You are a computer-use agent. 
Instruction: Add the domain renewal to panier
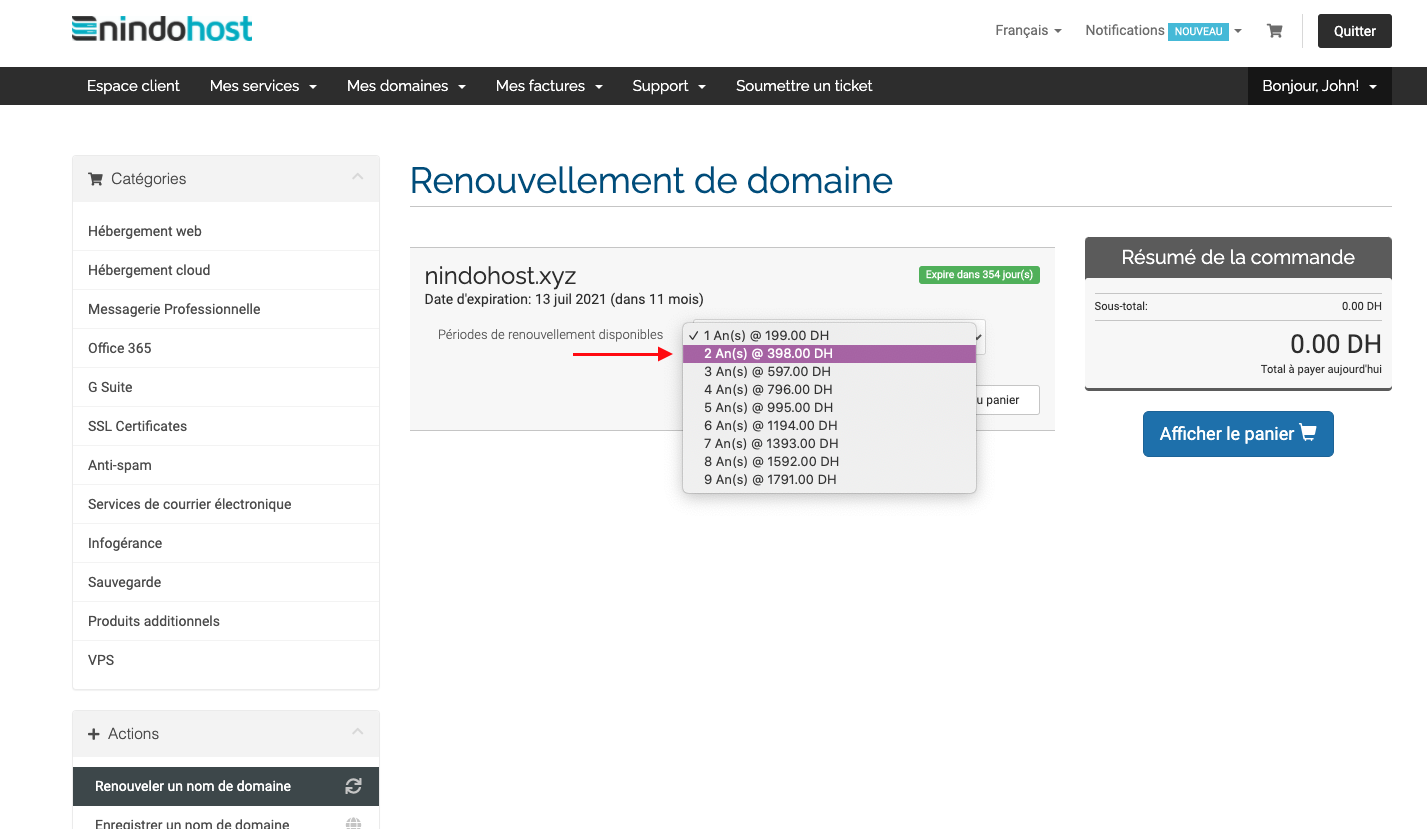[1006, 400]
